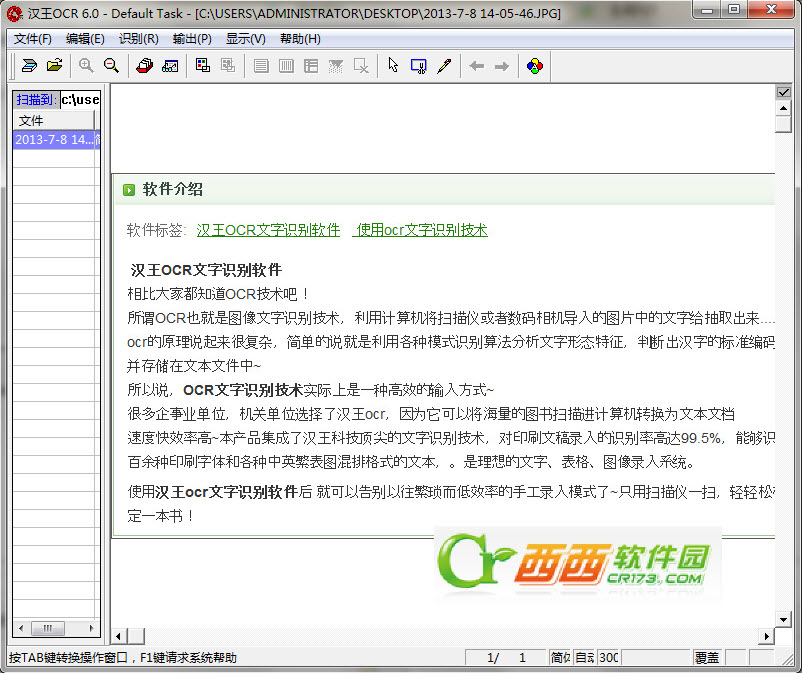Image resolution: width=802 pixels, height=673 pixels.
Task: Open the 使用ocr文字识别技术 link
Action: pos(420,230)
